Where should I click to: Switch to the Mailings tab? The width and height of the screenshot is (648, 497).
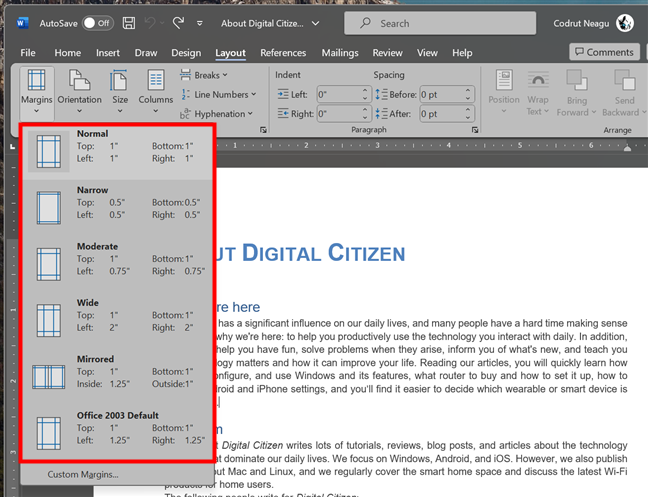[x=340, y=53]
